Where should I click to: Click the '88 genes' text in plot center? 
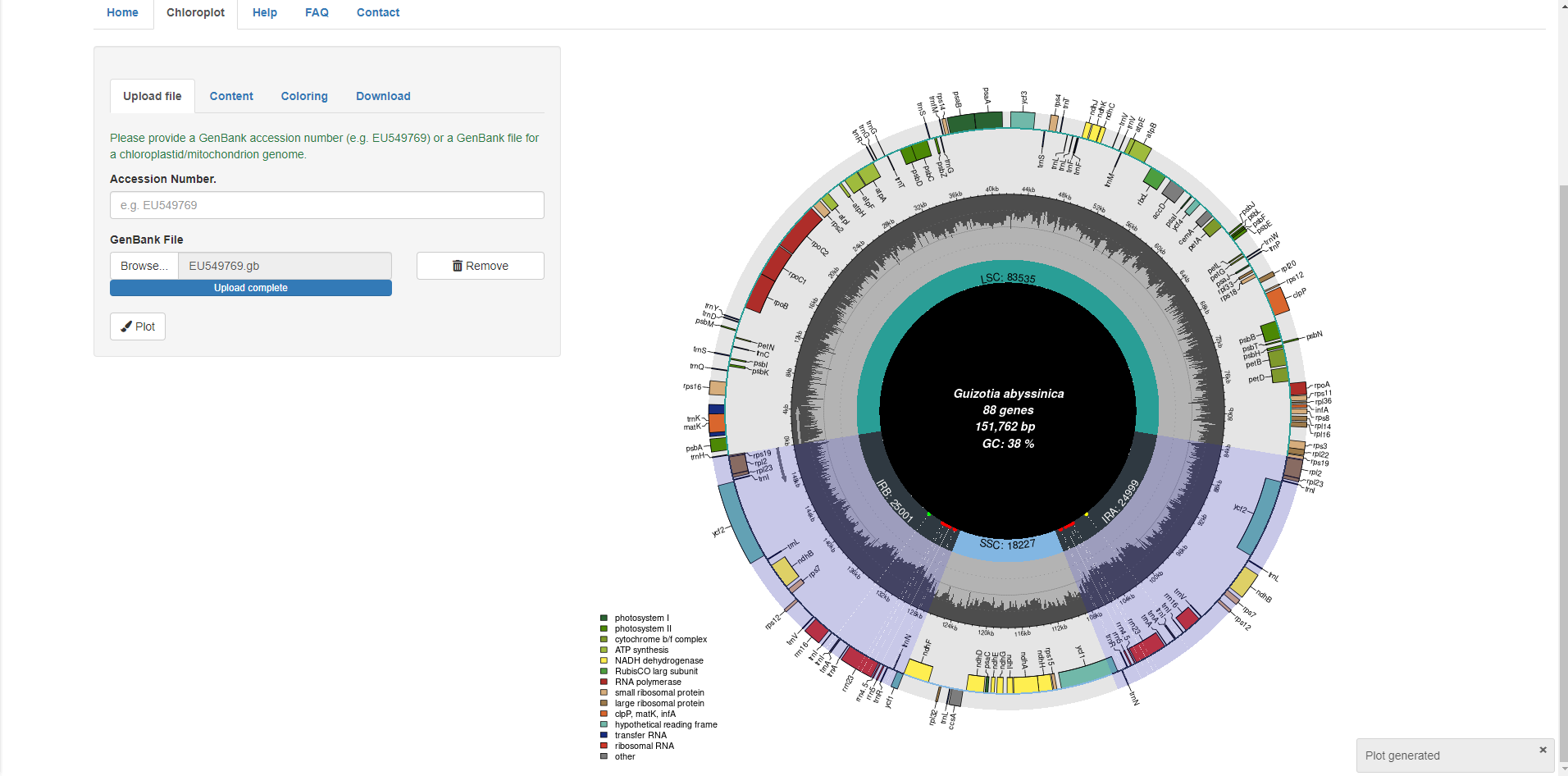point(1009,410)
